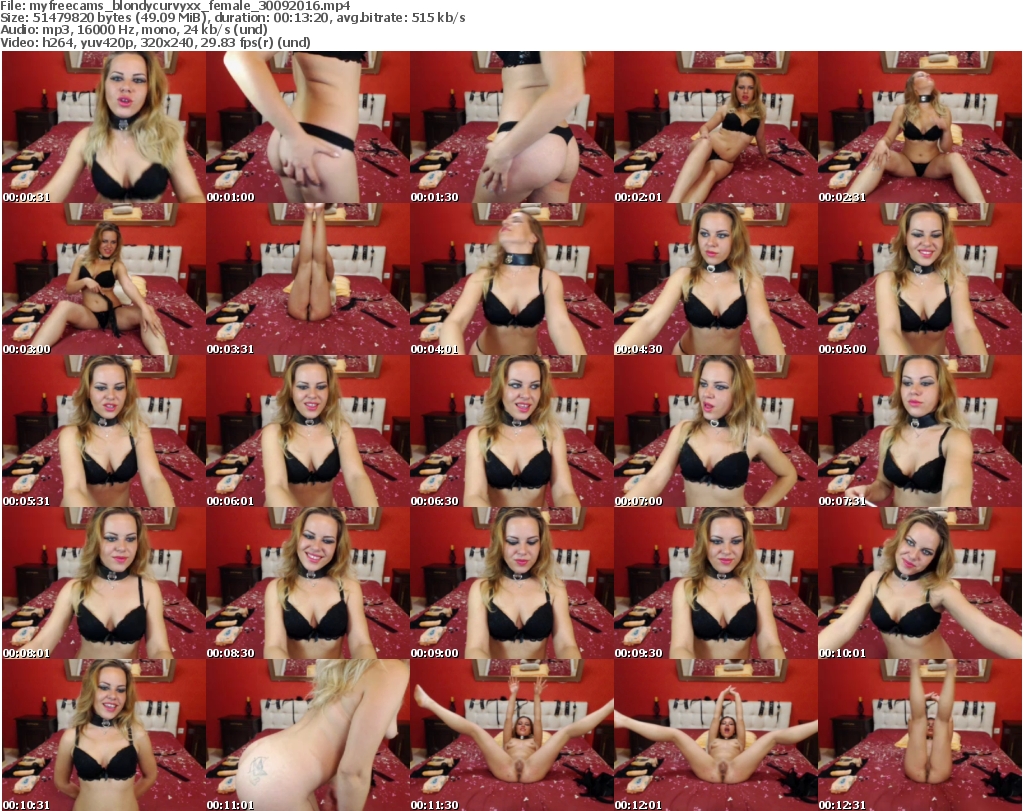This screenshot has width=1024, height=811.
Task: Select the thumbnail stamped 00:08:30
Action: 308,584
